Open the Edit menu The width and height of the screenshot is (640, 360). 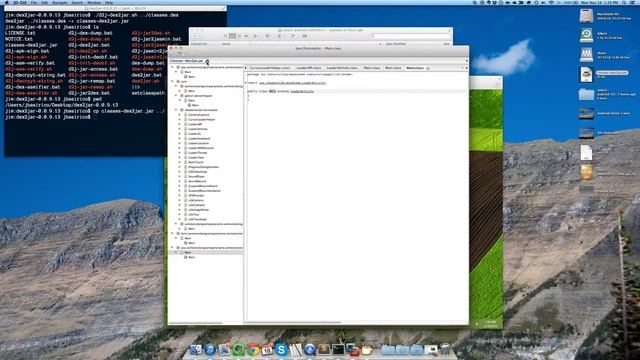pos(44,2)
